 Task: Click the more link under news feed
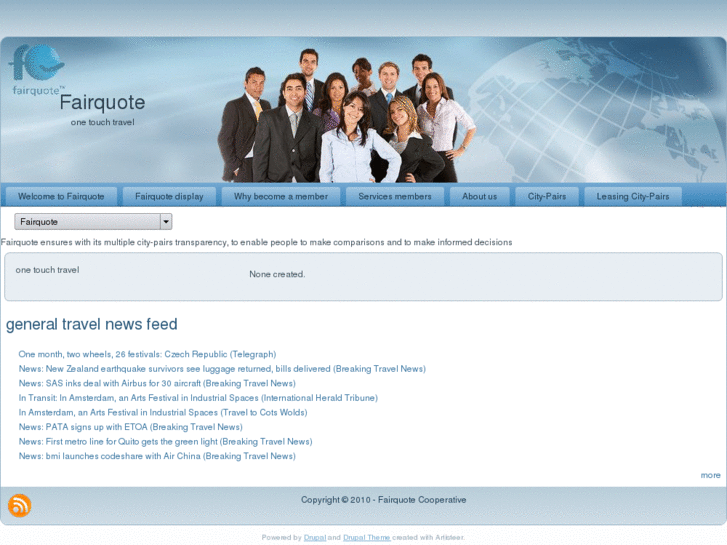tap(710, 475)
